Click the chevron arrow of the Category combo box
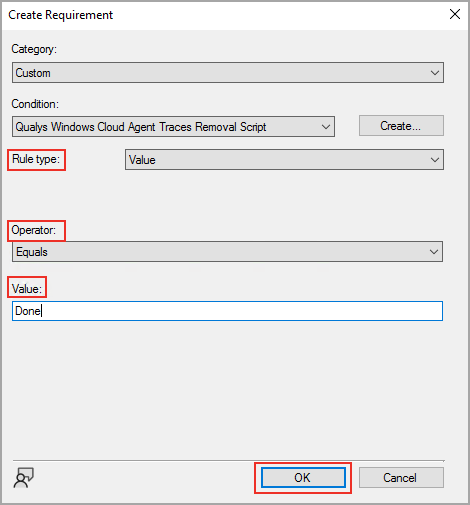The image size is (470, 505). (434, 73)
